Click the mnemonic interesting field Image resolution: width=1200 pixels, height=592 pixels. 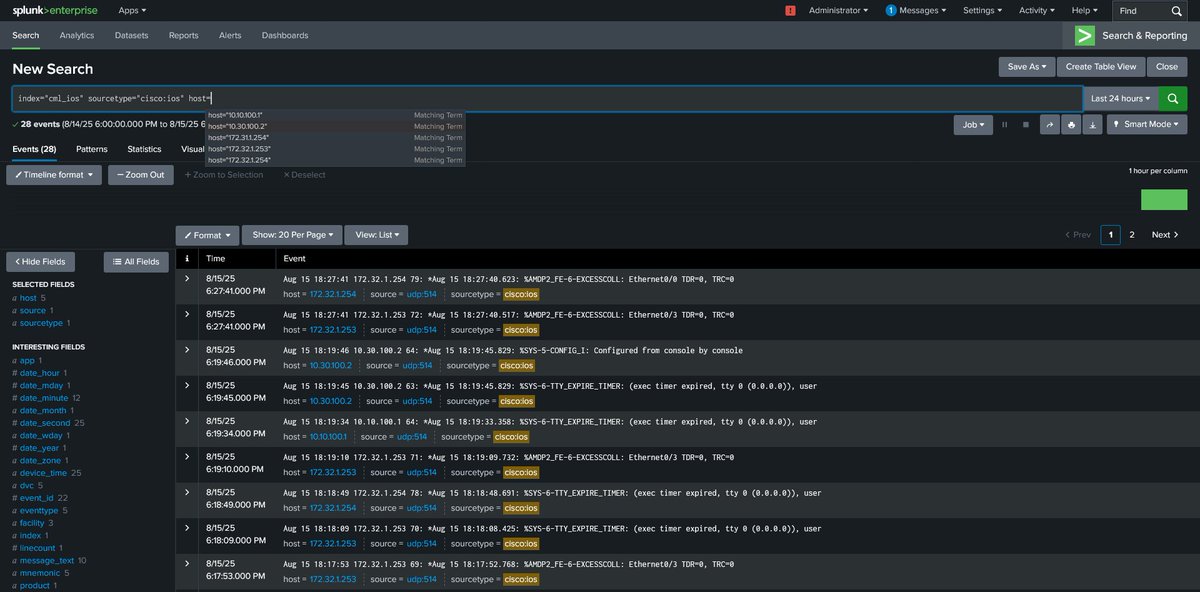click(x=41, y=573)
